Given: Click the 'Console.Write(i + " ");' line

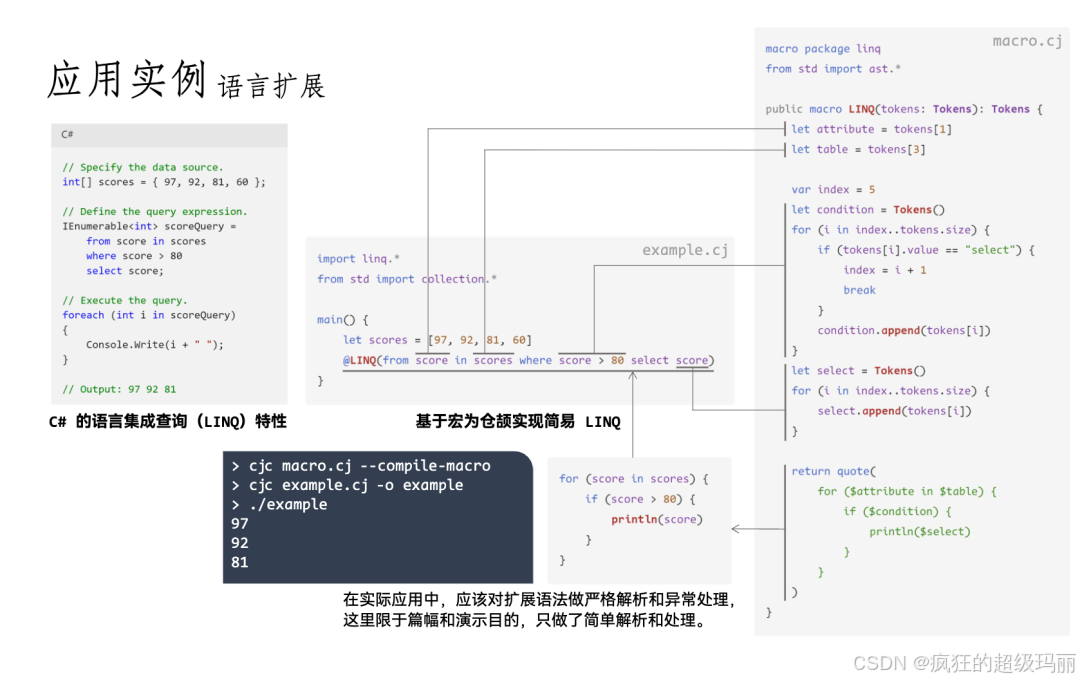Looking at the screenshot, I should point(155,344).
